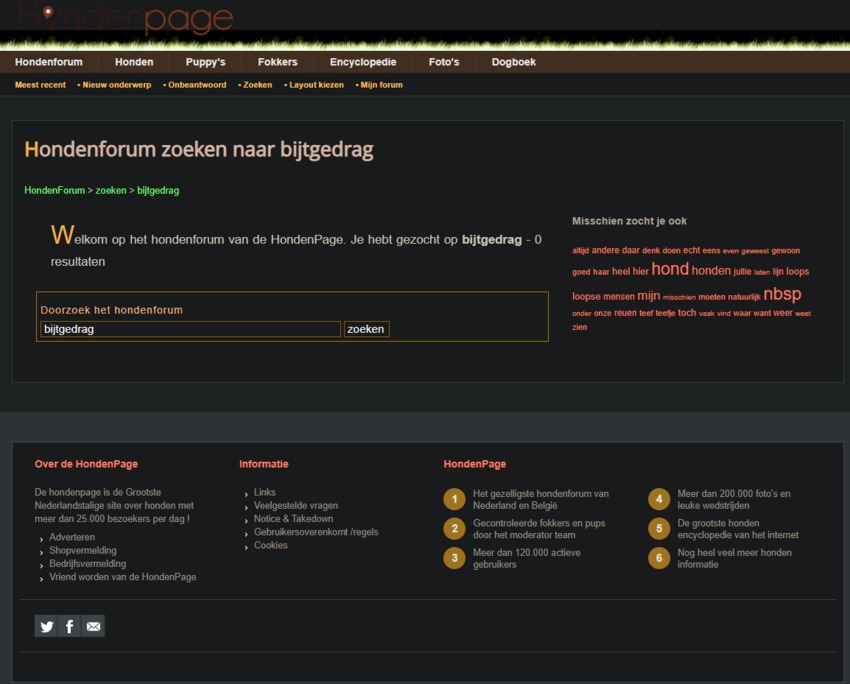
Task: Click HondenForum breadcrumb link
Action: pos(55,190)
